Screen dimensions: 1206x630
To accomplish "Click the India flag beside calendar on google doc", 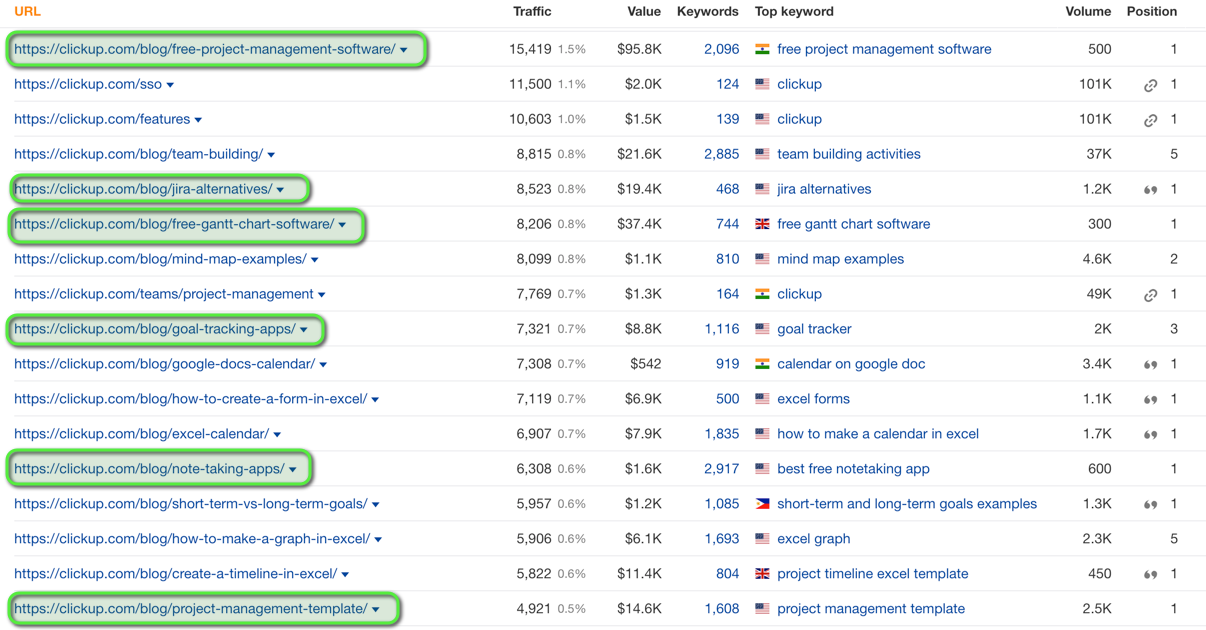I will coord(762,364).
